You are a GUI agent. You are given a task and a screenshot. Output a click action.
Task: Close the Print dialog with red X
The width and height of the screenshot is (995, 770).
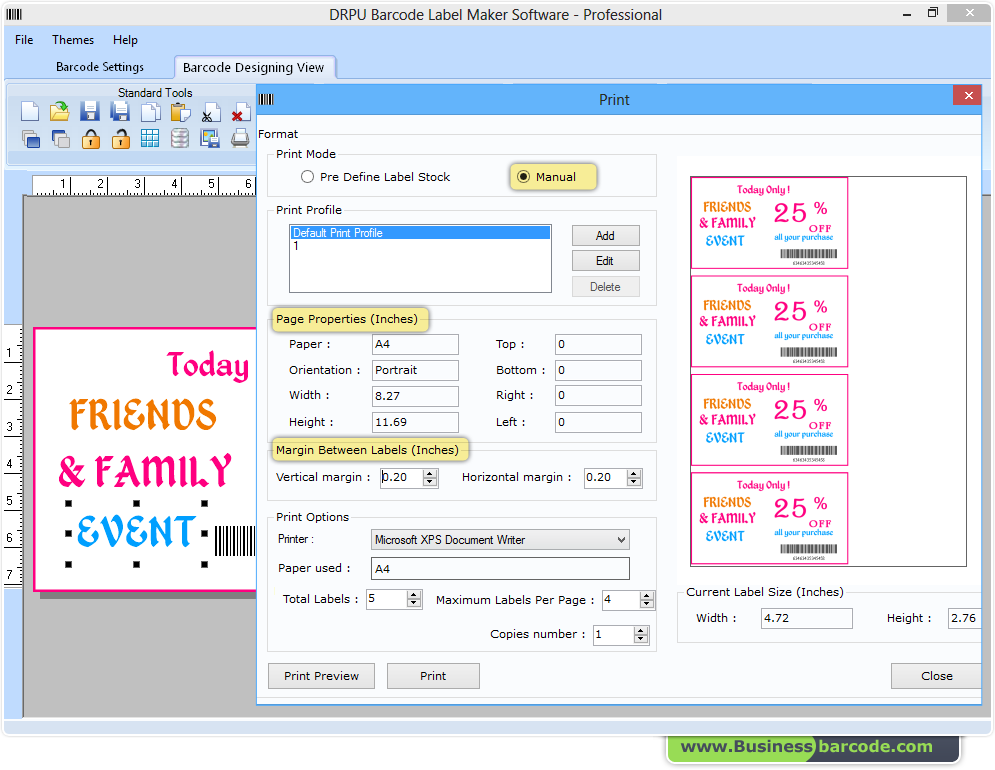click(968, 95)
